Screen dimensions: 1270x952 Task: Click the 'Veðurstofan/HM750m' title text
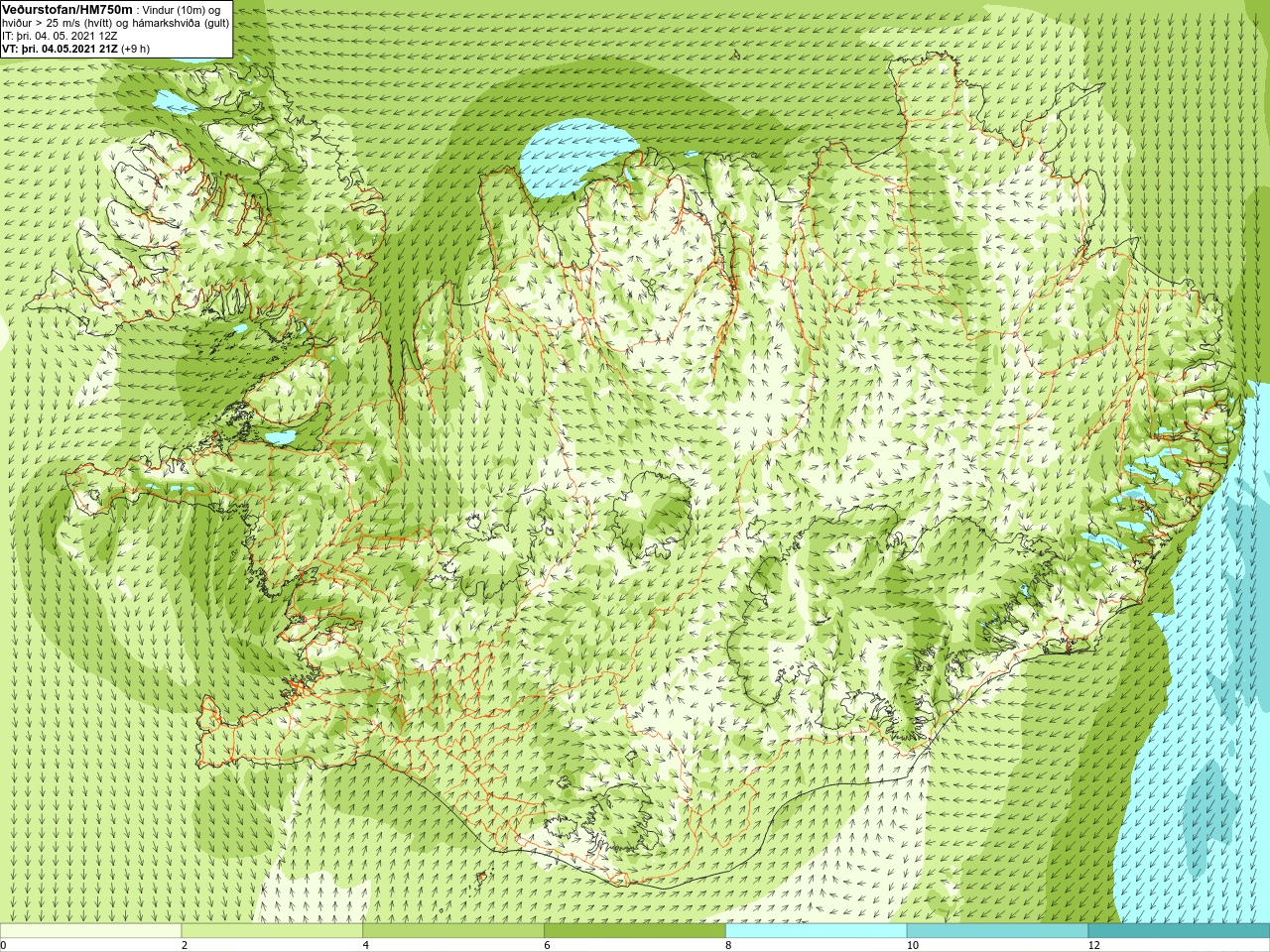coord(67,9)
